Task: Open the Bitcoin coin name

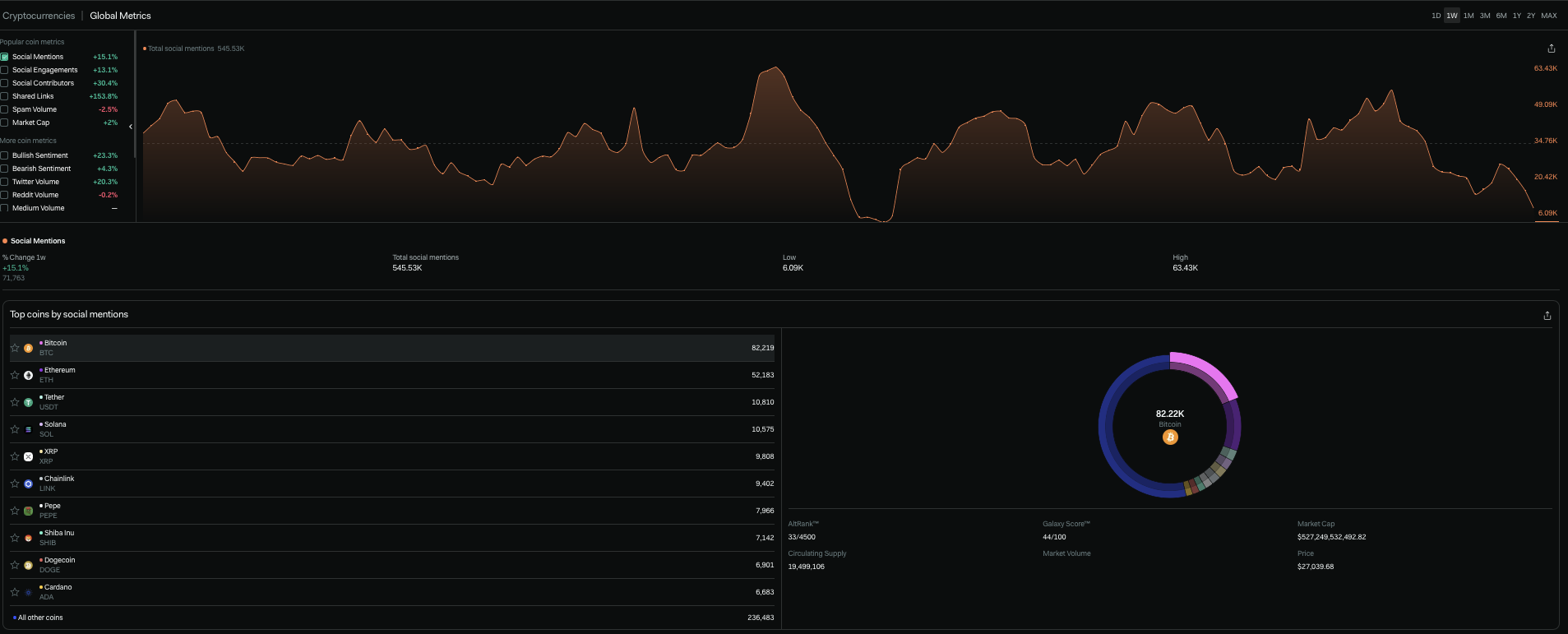Action: [56, 343]
